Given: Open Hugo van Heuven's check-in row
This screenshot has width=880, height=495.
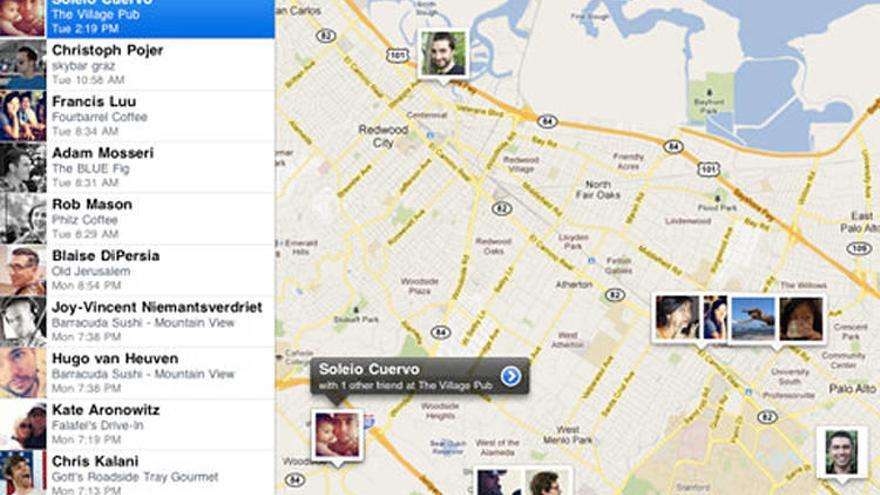Looking at the screenshot, I should (138, 373).
